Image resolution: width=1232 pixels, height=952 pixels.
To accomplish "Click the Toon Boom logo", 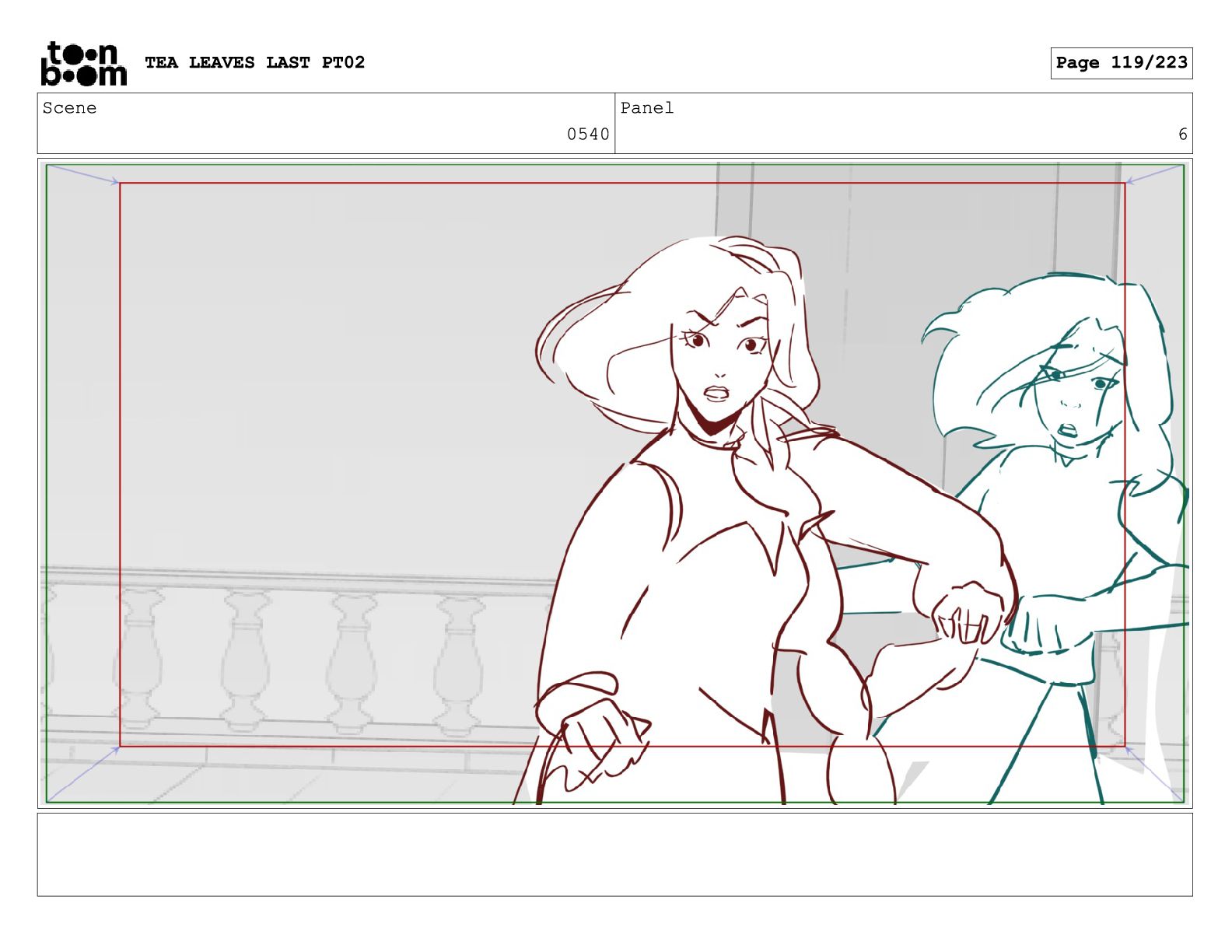I will click(83, 63).
